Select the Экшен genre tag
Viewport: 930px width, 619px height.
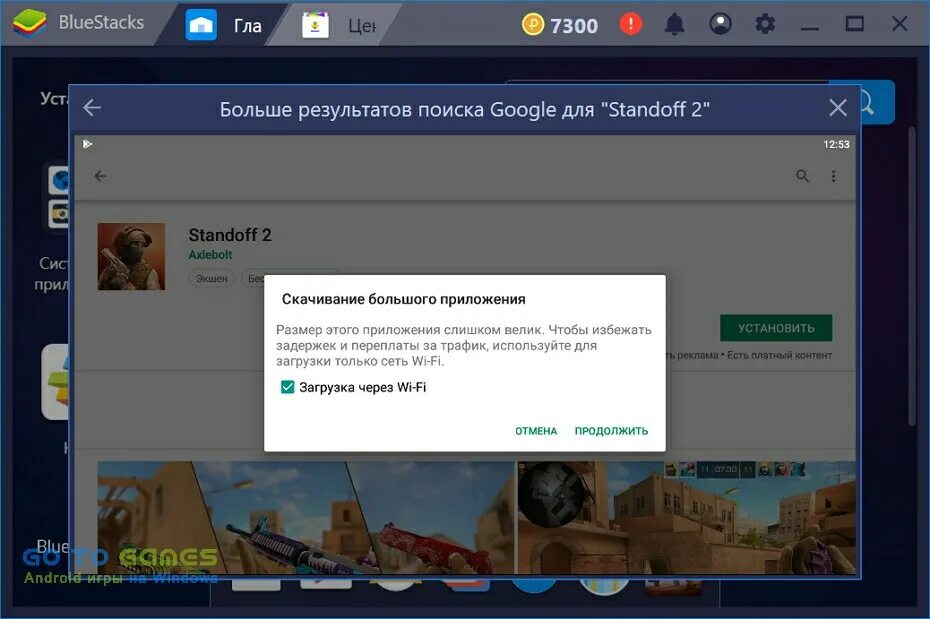(212, 278)
